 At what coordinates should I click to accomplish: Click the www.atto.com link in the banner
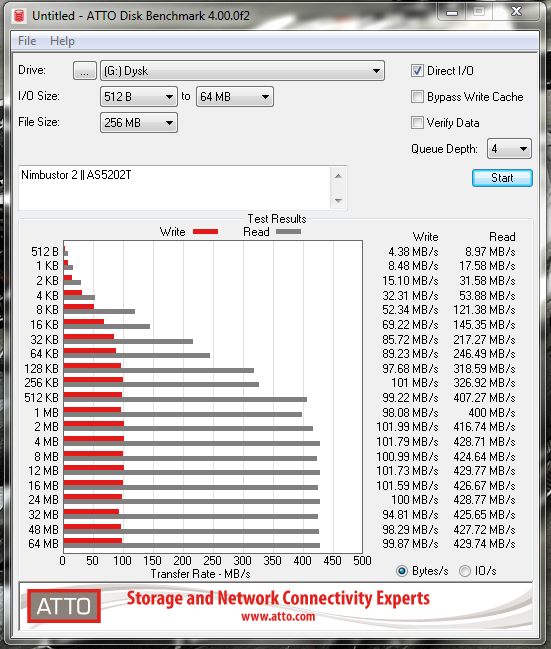pyautogui.click(x=278, y=617)
